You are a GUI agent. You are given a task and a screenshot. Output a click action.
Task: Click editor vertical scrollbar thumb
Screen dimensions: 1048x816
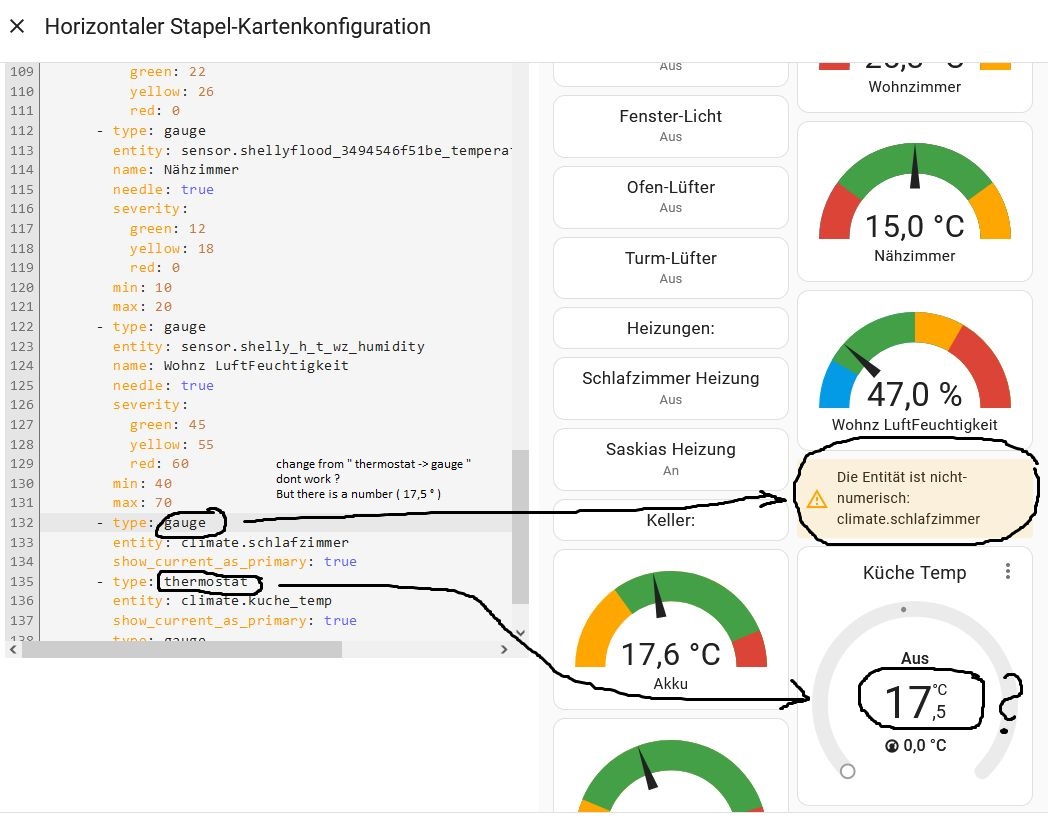click(520, 527)
